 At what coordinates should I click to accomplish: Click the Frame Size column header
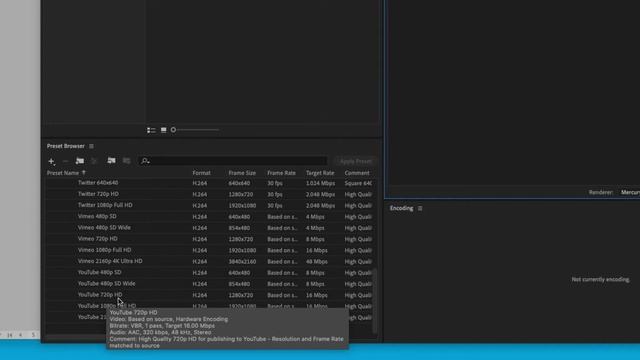tap(242, 173)
